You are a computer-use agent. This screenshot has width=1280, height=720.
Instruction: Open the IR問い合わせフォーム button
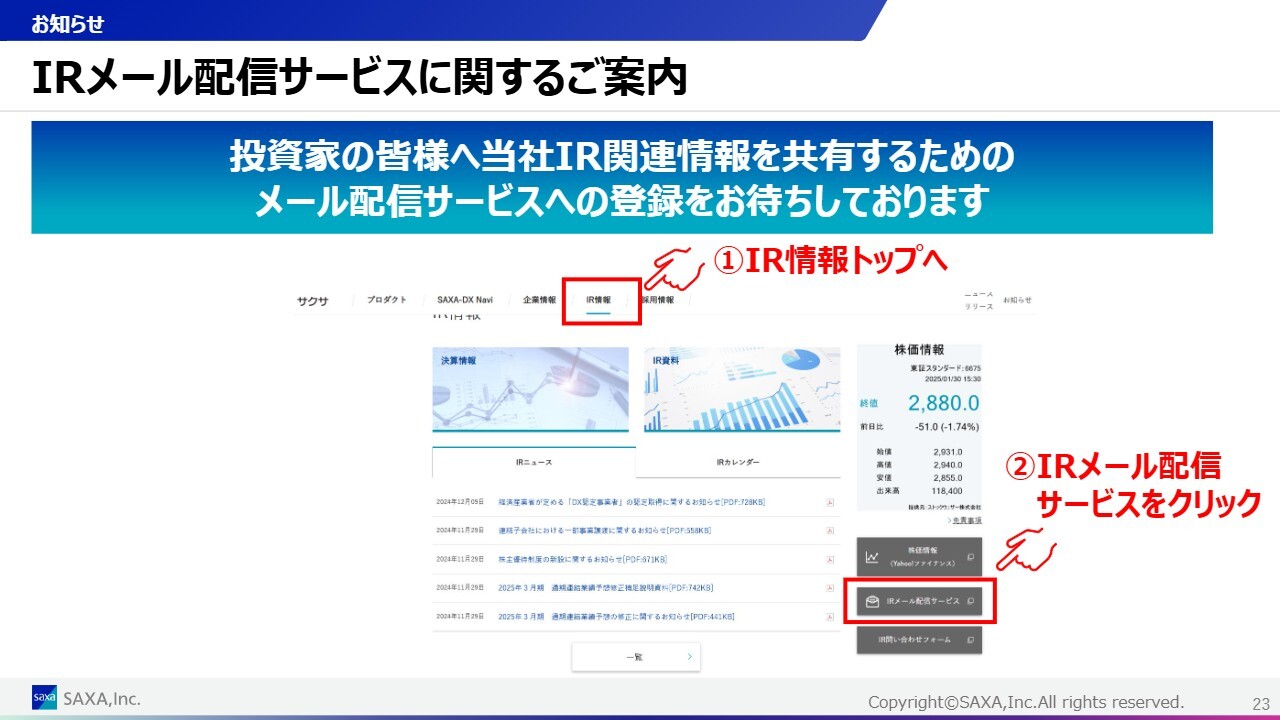click(919, 639)
